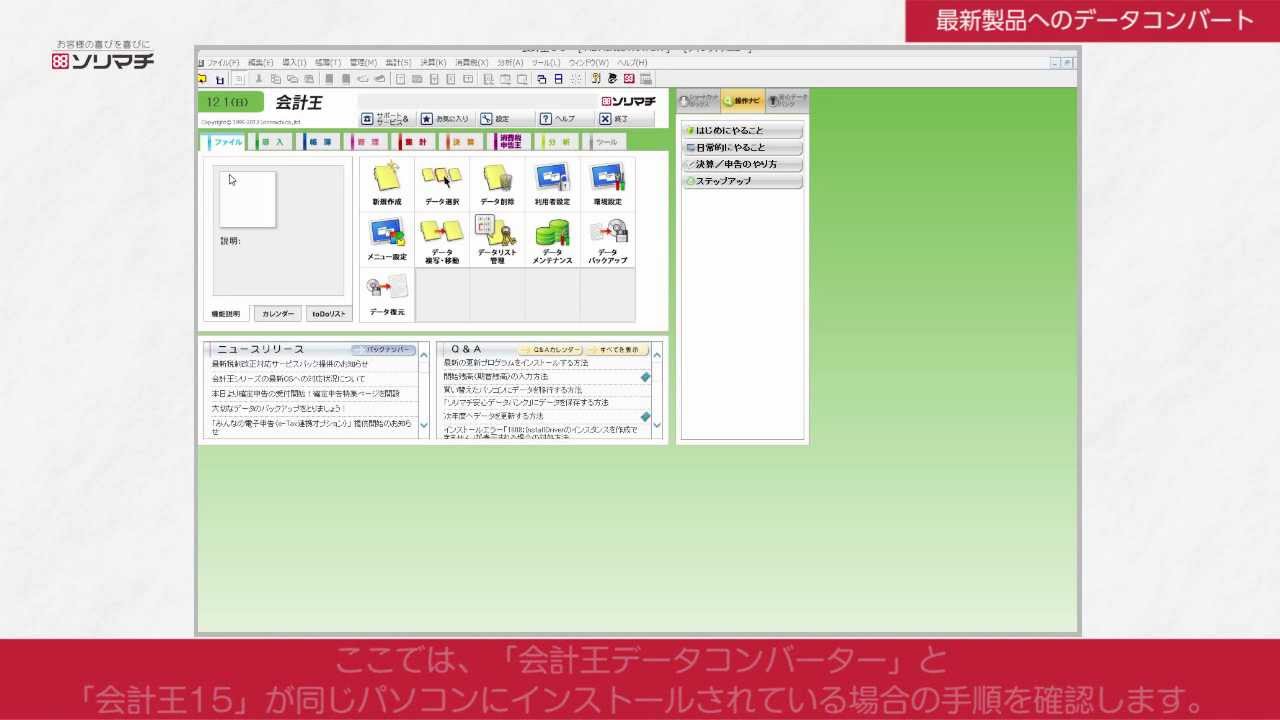Image resolution: width=1280 pixels, height=720 pixels.
Task: Click the news list scroll-down arrow
Action: point(424,425)
